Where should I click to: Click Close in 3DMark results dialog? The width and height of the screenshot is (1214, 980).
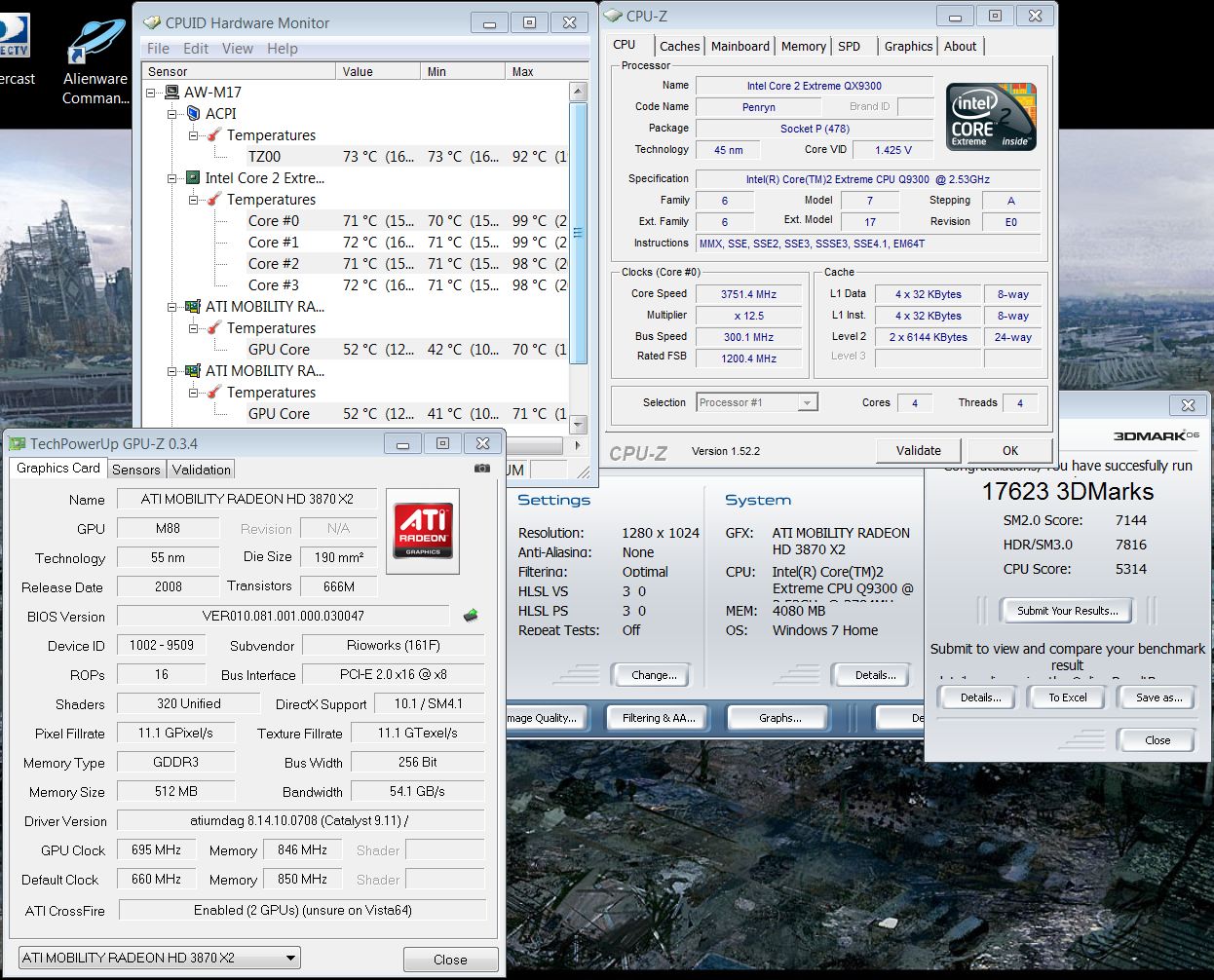(1157, 740)
